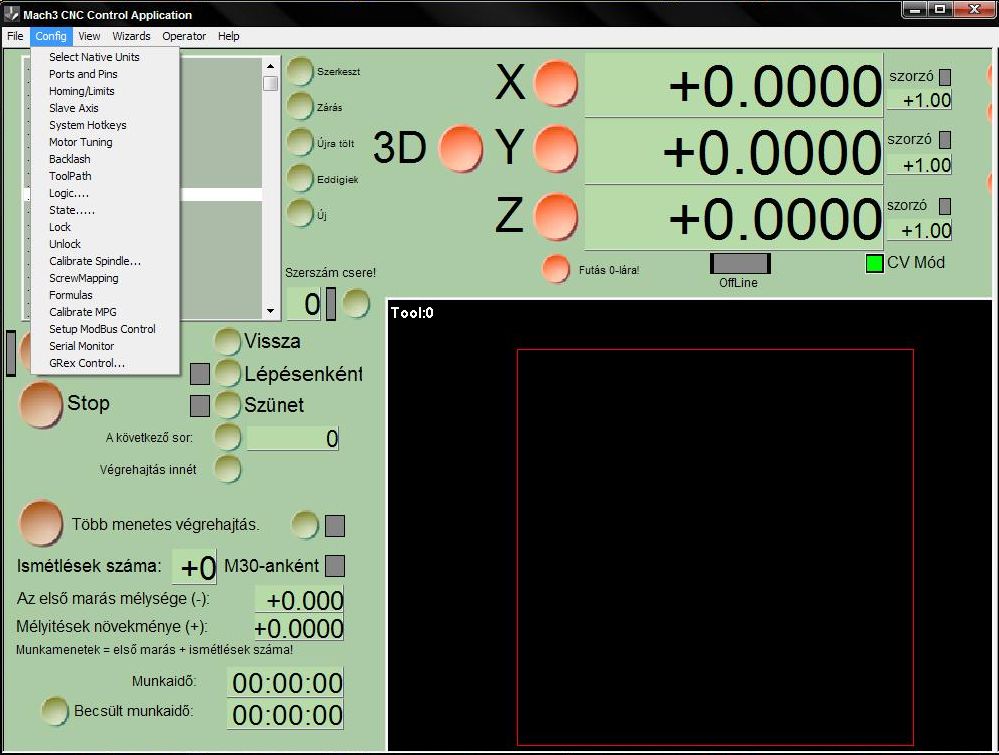The image size is (999, 755).
Task: Click the X axis position readout
Action: 734,85
